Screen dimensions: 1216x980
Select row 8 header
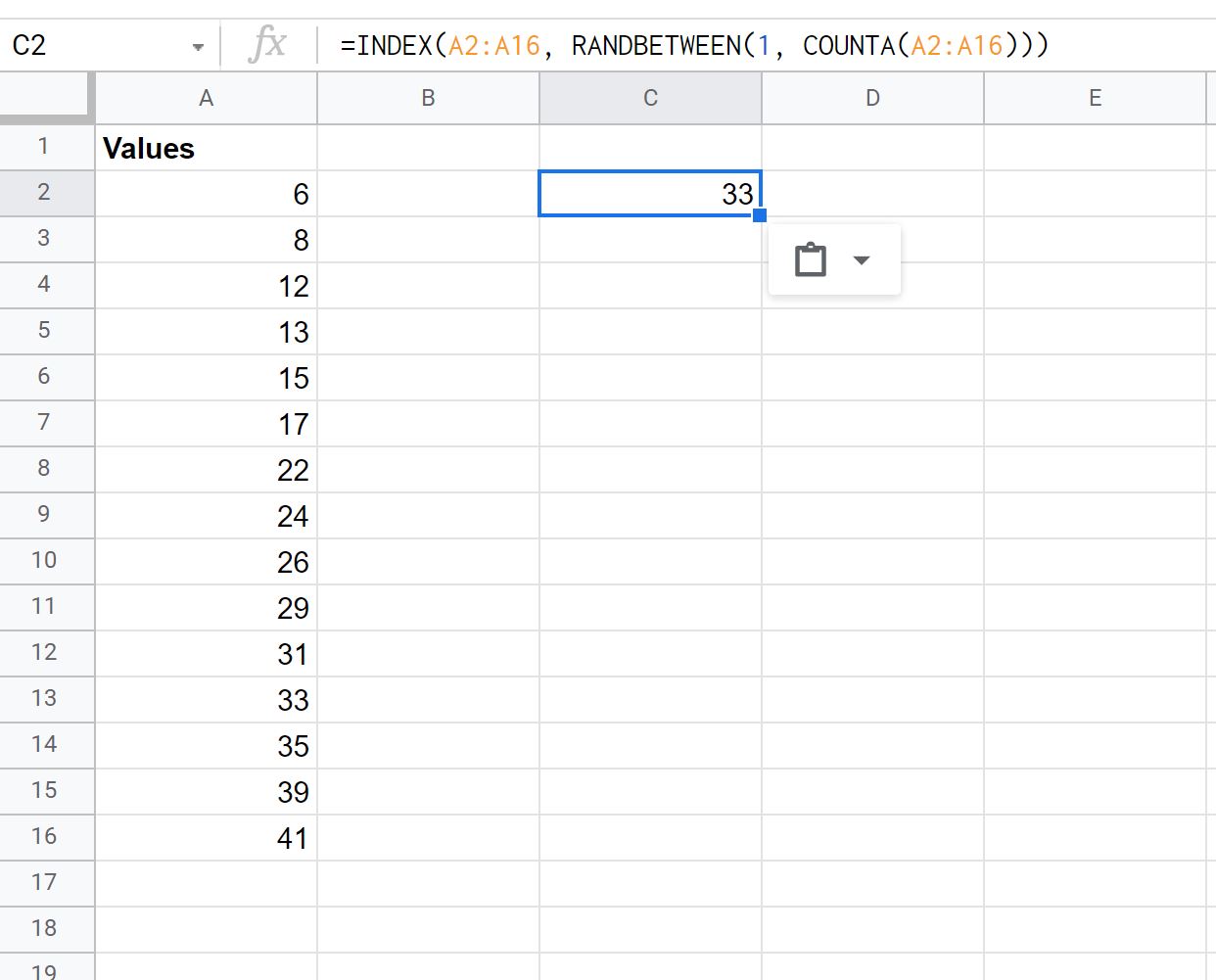[x=47, y=469]
